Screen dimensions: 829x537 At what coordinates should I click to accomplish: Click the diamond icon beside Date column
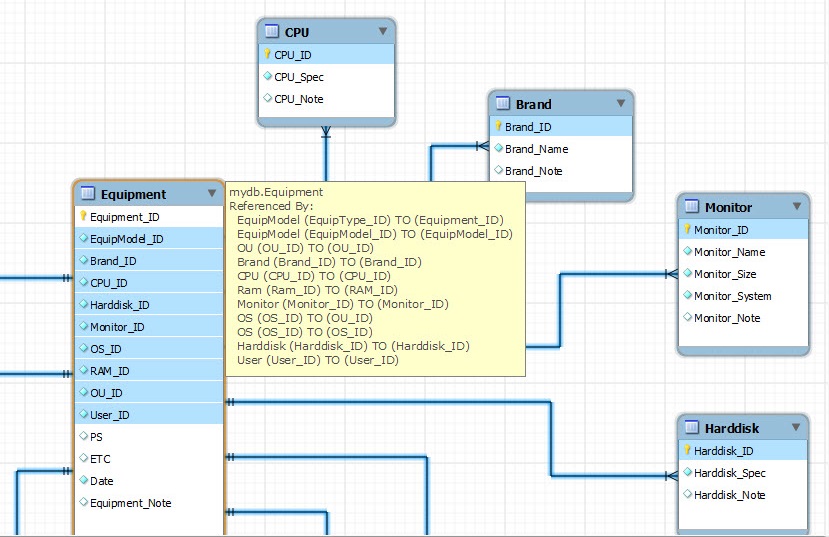[83, 480]
